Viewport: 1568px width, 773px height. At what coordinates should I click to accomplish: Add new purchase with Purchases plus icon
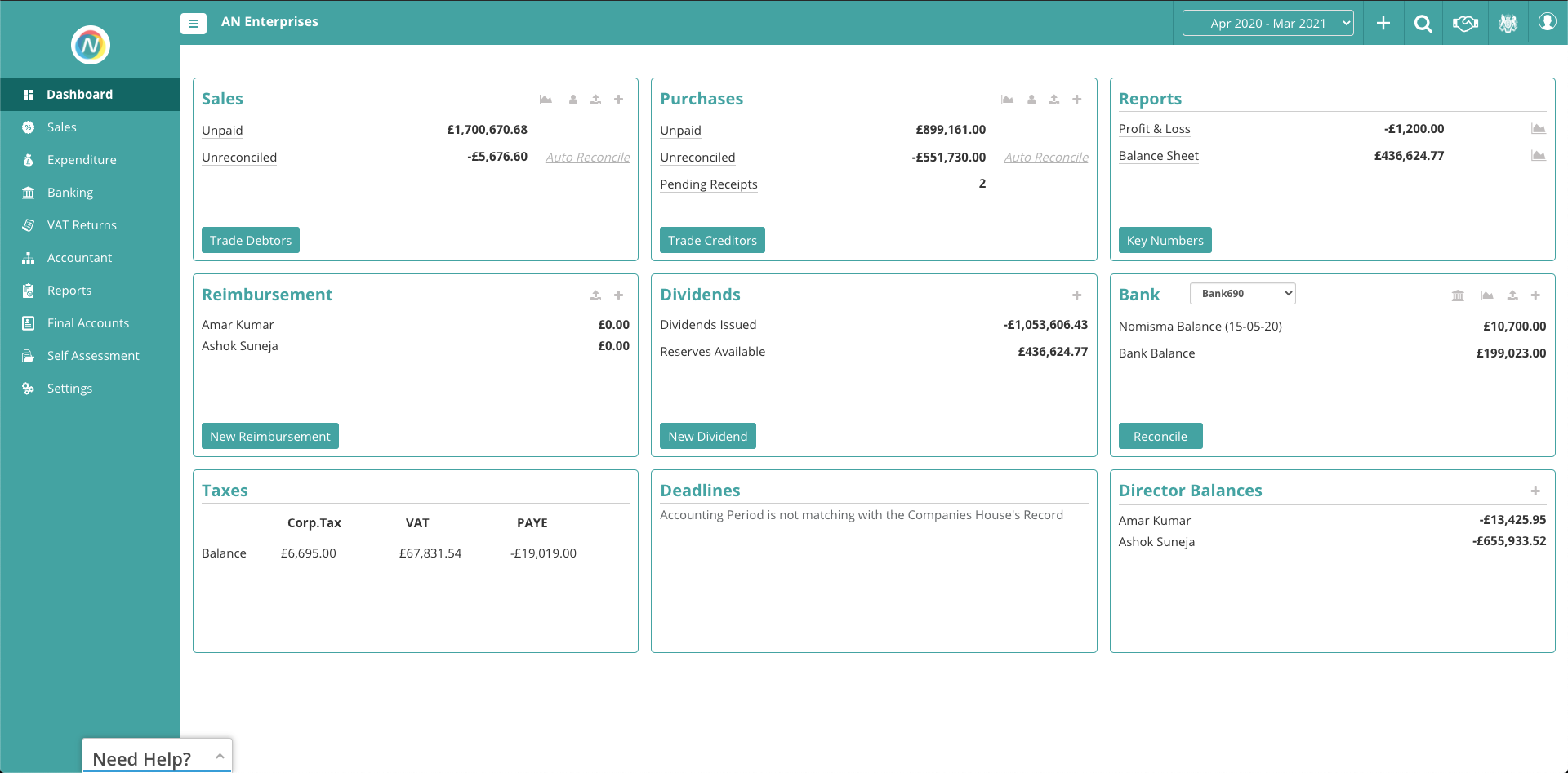[1077, 100]
